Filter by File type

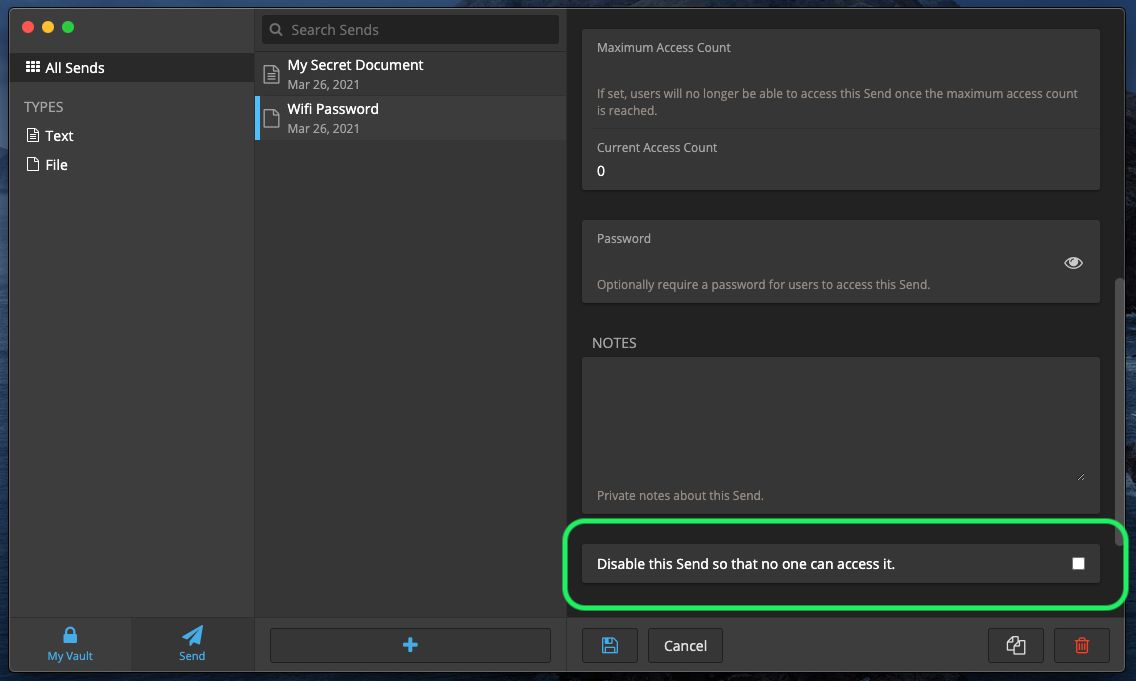(46, 164)
